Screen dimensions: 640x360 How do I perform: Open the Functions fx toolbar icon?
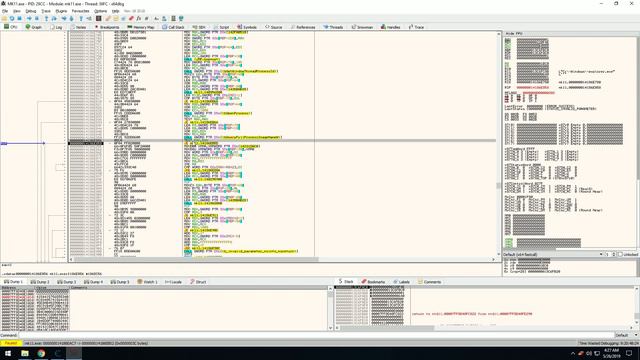pos(139,18)
